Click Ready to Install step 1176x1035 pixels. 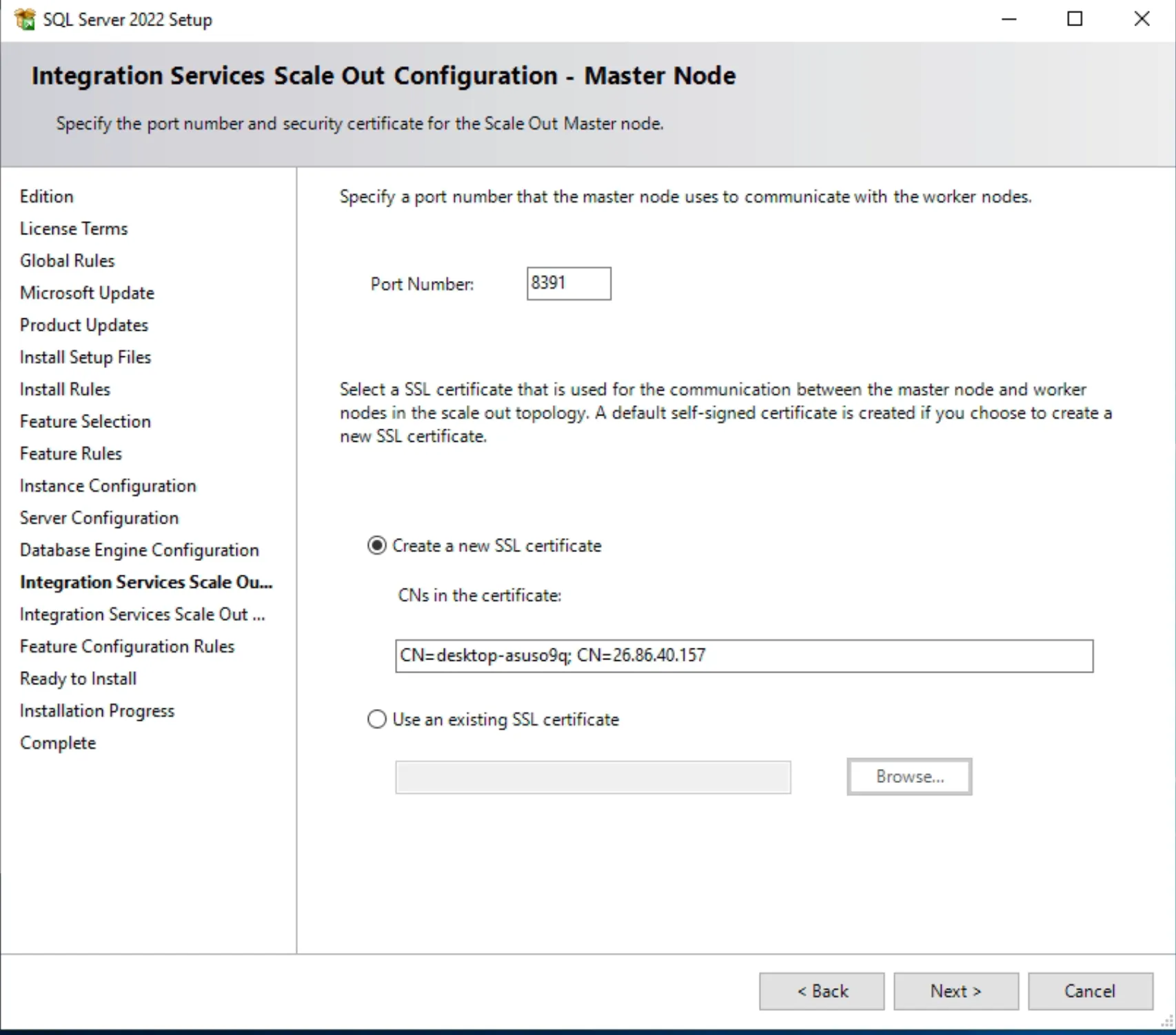[x=78, y=679]
